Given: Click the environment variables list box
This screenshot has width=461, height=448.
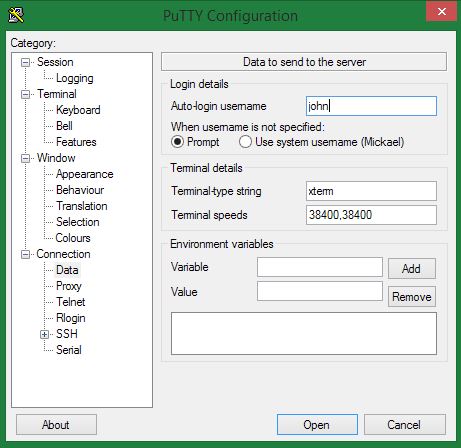Looking at the screenshot, I should pos(304,333).
